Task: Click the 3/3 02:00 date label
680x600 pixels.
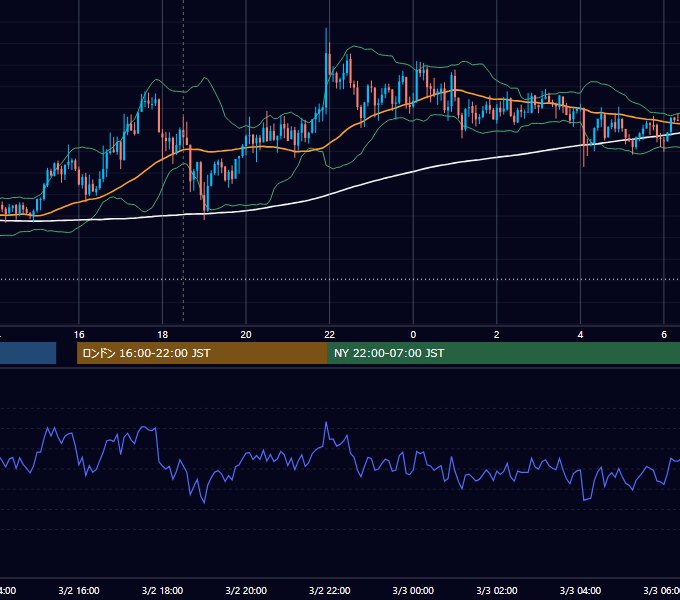Action: coord(497,590)
